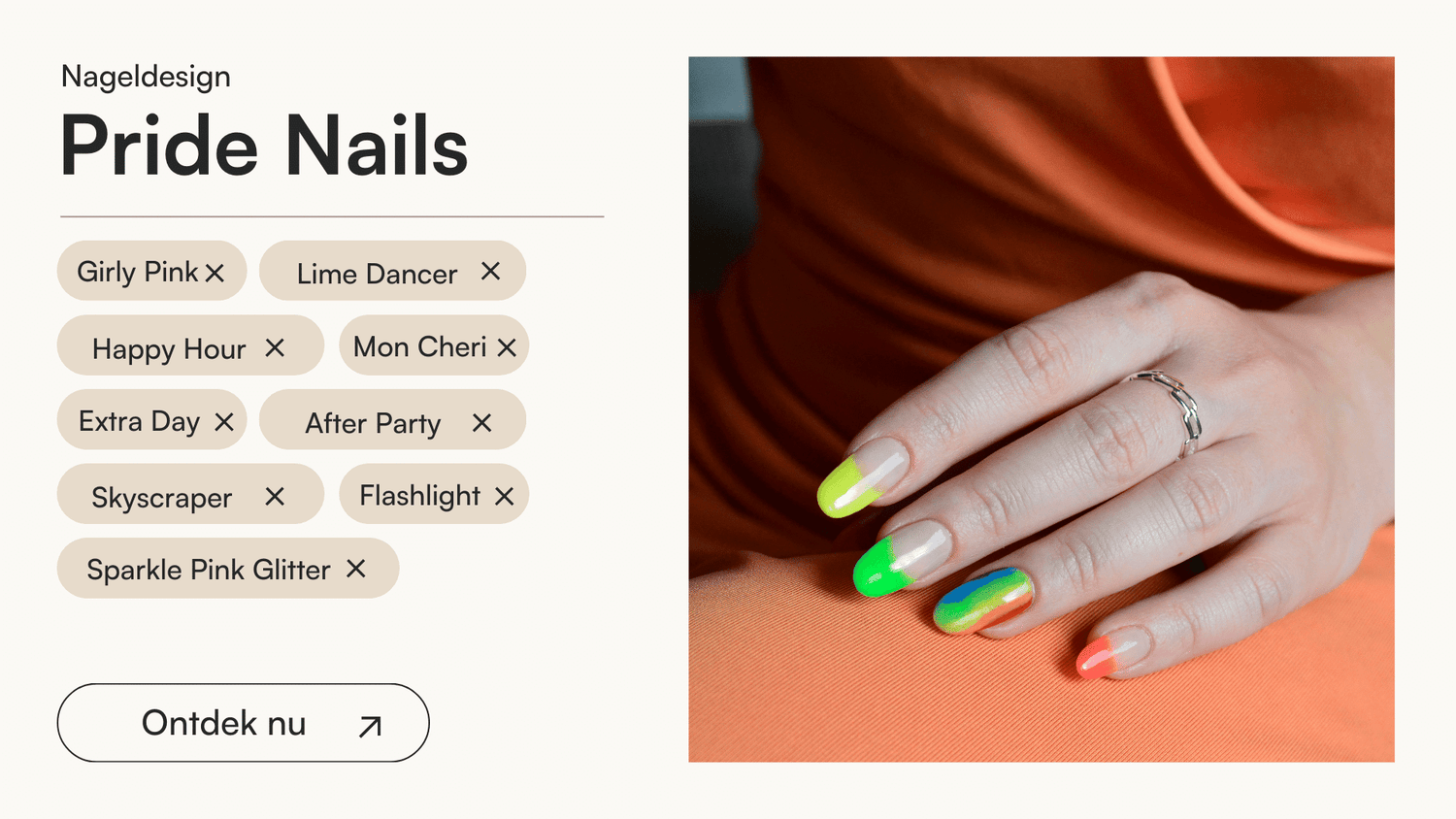This screenshot has width=1456, height=819.
Task: Select the Girly Pink label
Action: tap(138, 272)
